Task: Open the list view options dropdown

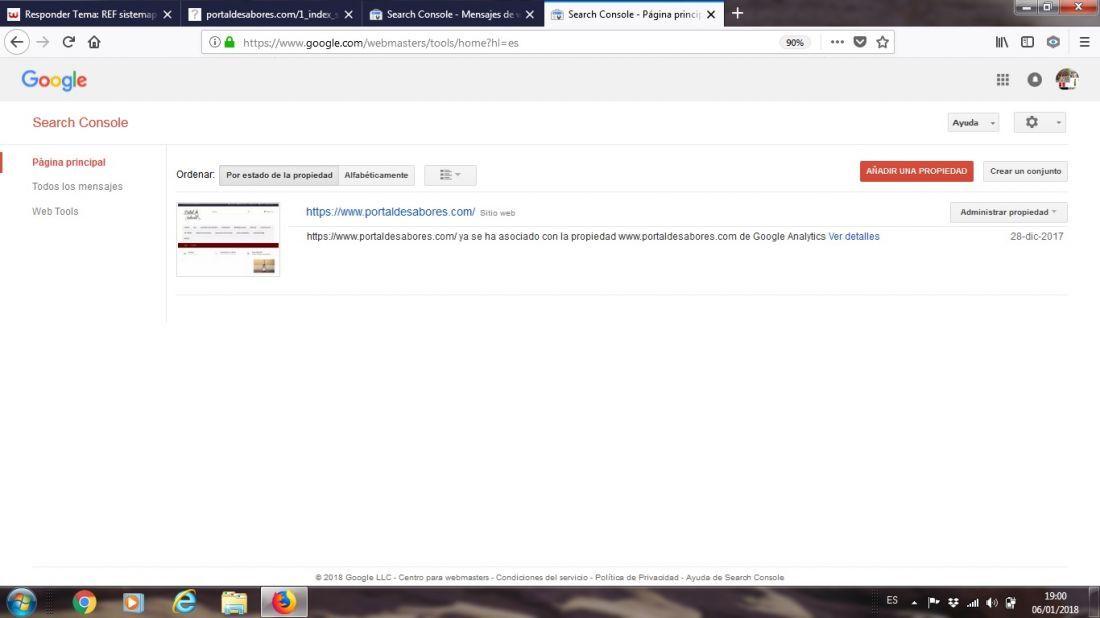Action: [450, 175]
